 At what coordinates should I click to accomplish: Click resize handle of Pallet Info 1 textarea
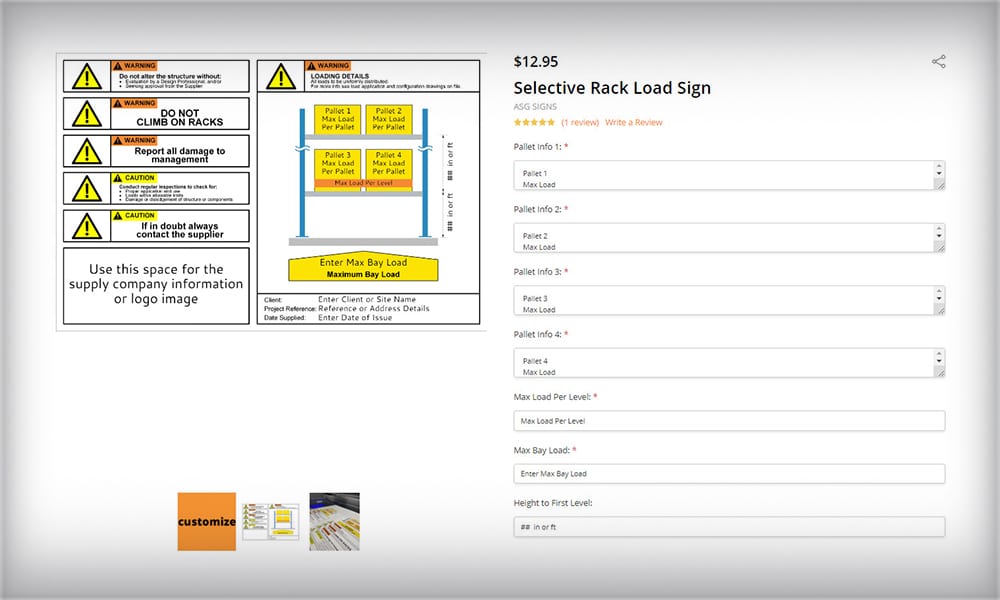[x=939, y=184]
